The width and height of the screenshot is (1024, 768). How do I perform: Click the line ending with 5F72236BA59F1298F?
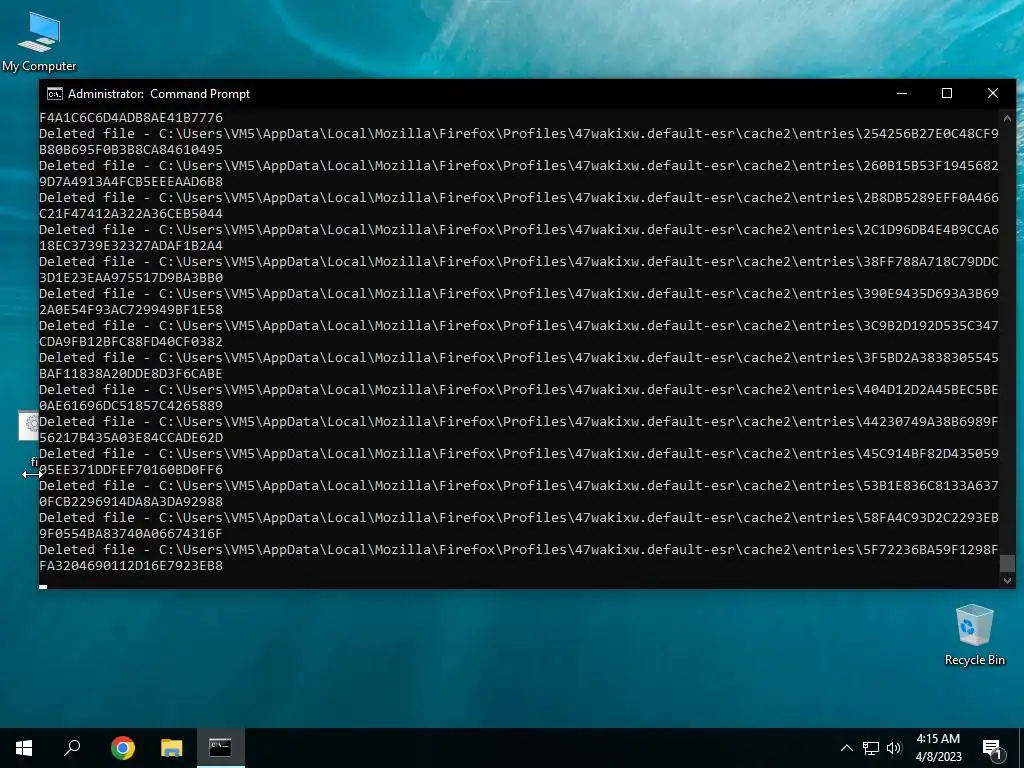coord(519,550)
